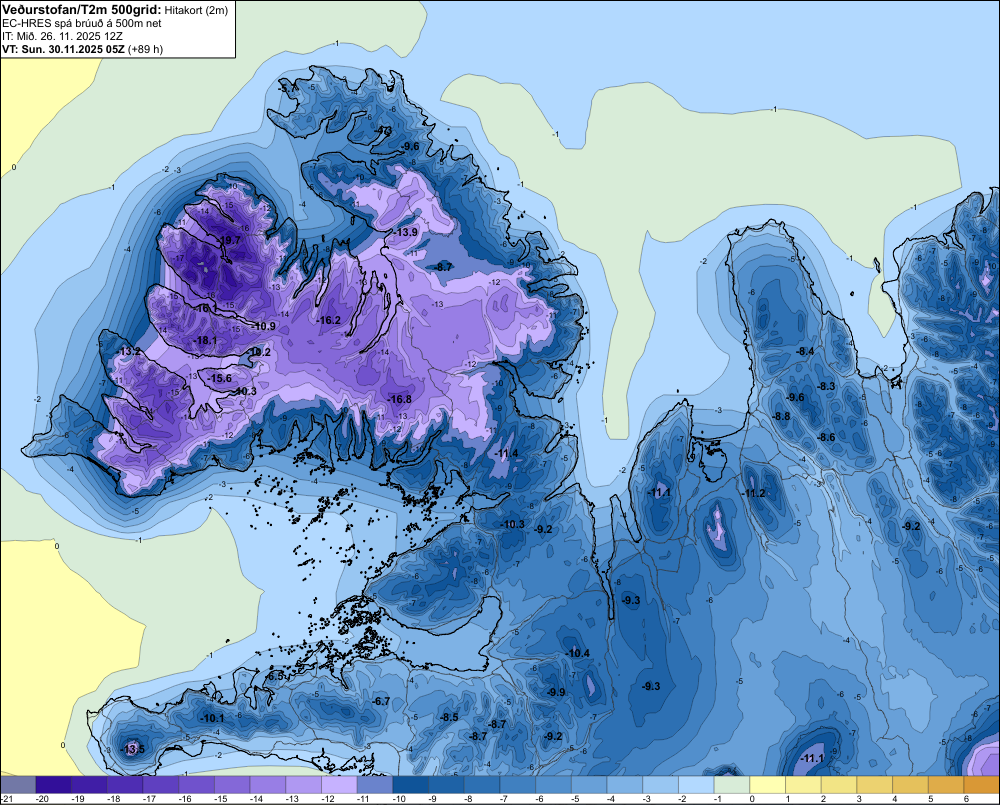Select the -10.9 temperature label
Viewport: 1000px width, 805px height.
263,326
